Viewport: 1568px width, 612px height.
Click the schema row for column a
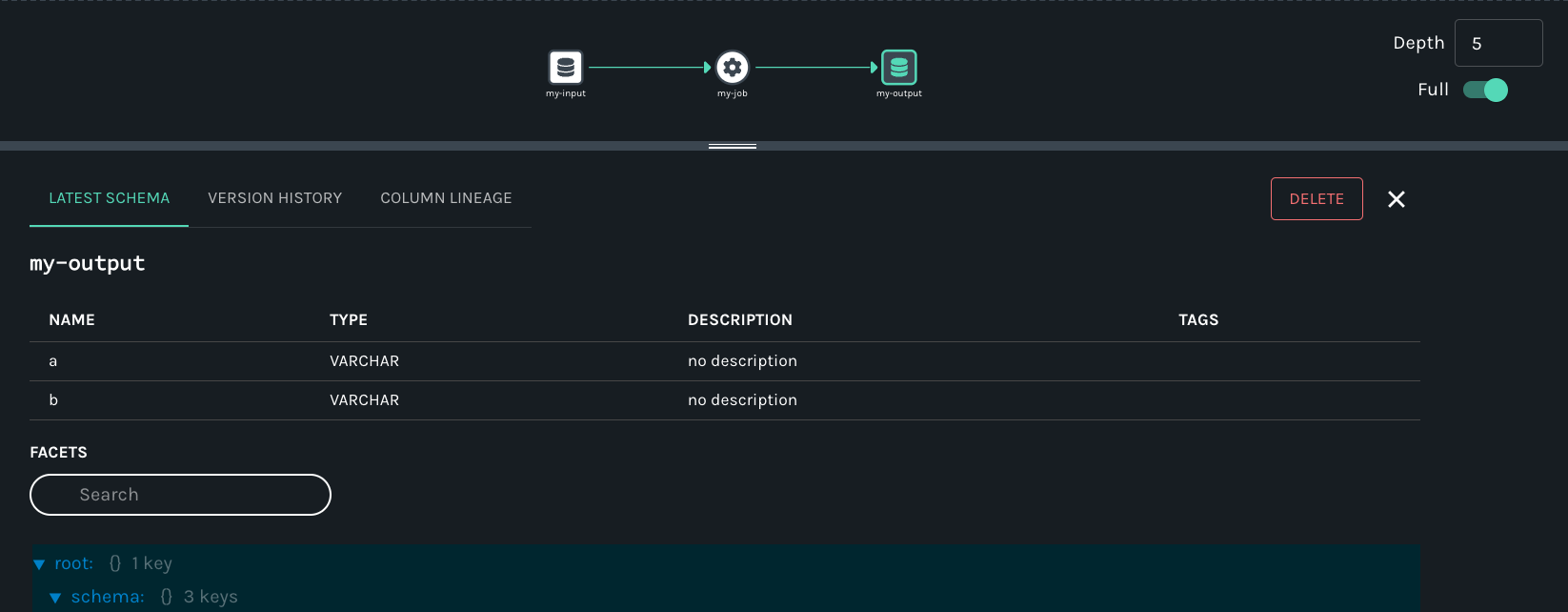pos(724,361)
